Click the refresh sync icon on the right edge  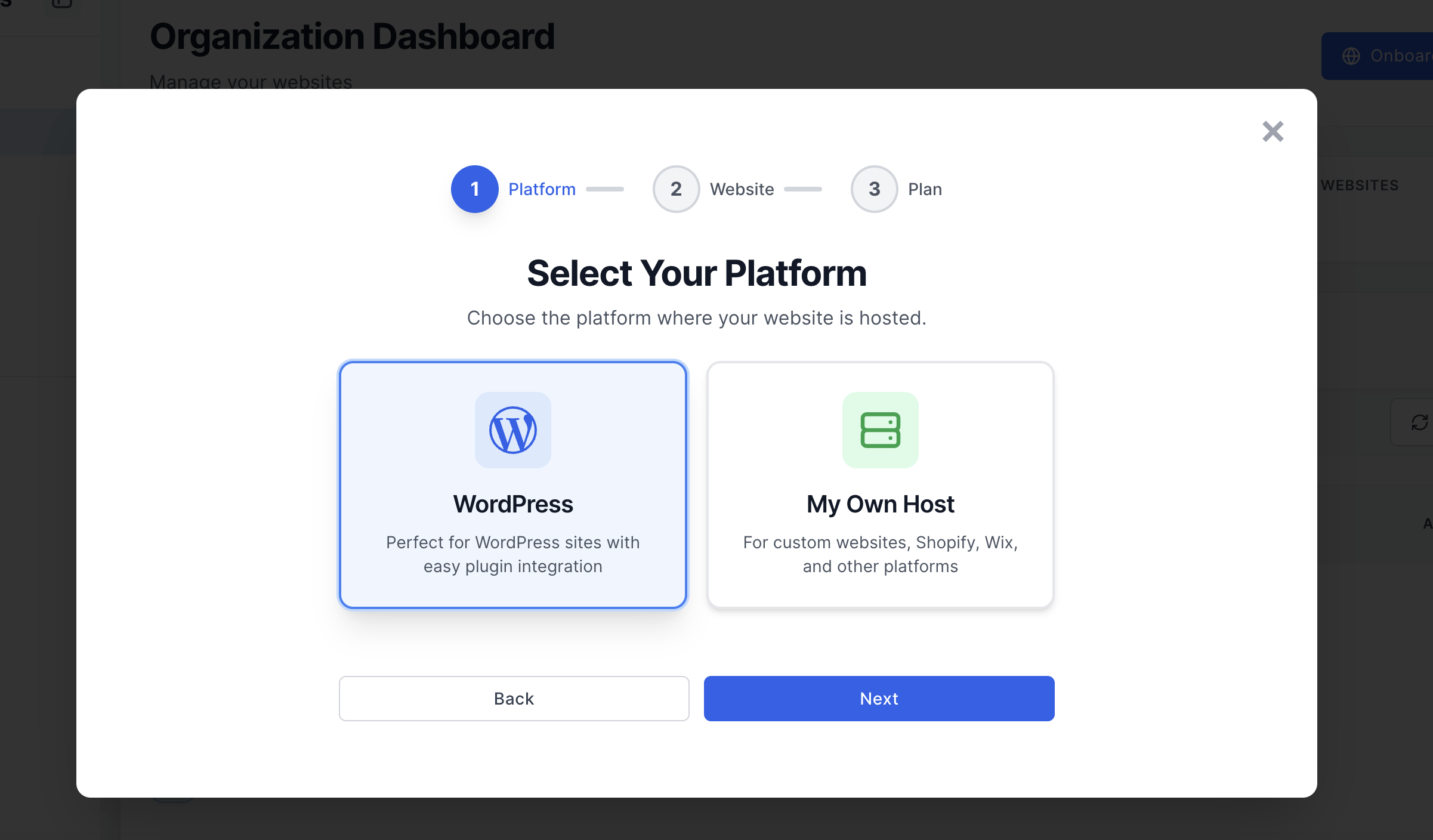(x=1420, y=422)
